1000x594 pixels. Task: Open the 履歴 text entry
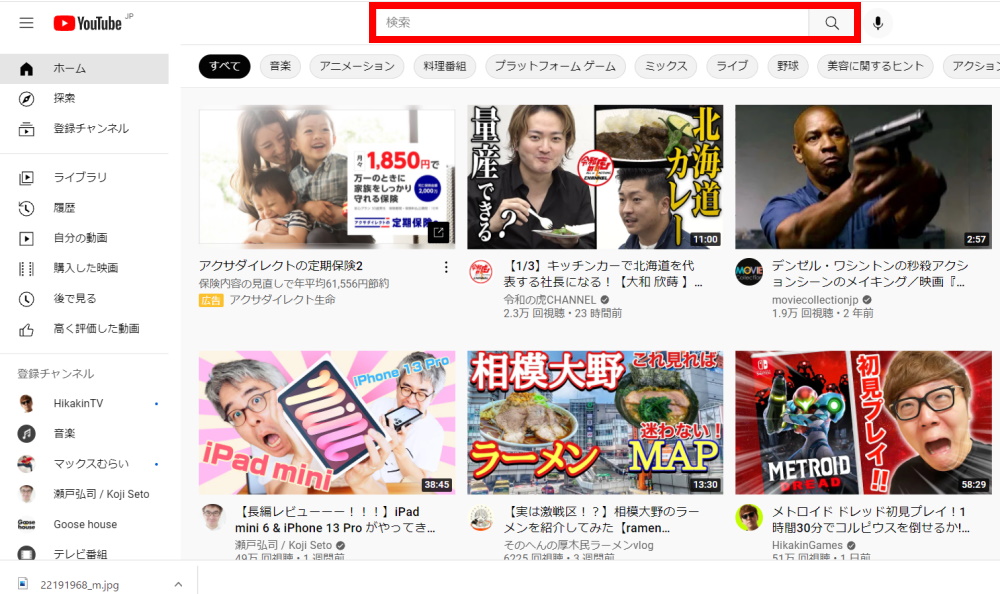64,208
